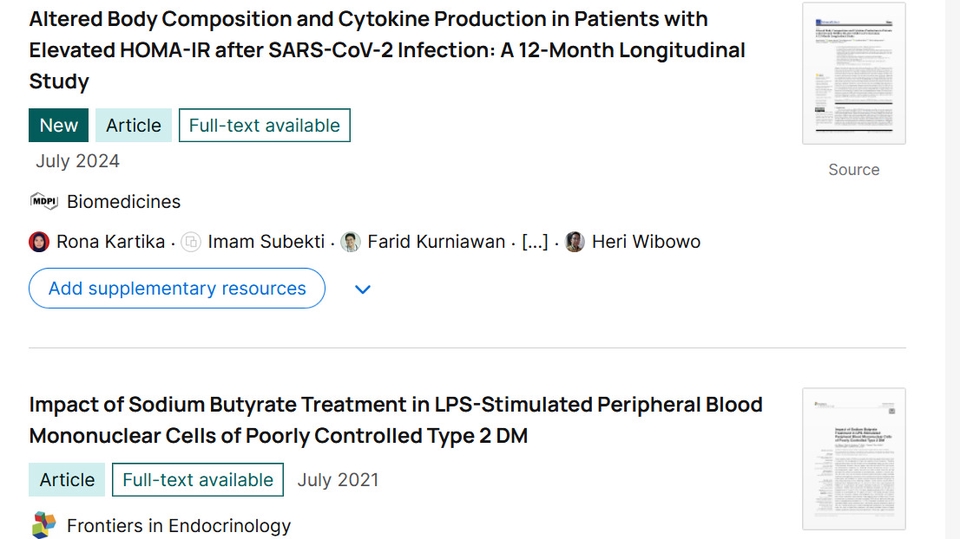Viewport: 960px width, 539px height.
Task: Open Rona Kartika author name link
Action: (x=110, y=242)
